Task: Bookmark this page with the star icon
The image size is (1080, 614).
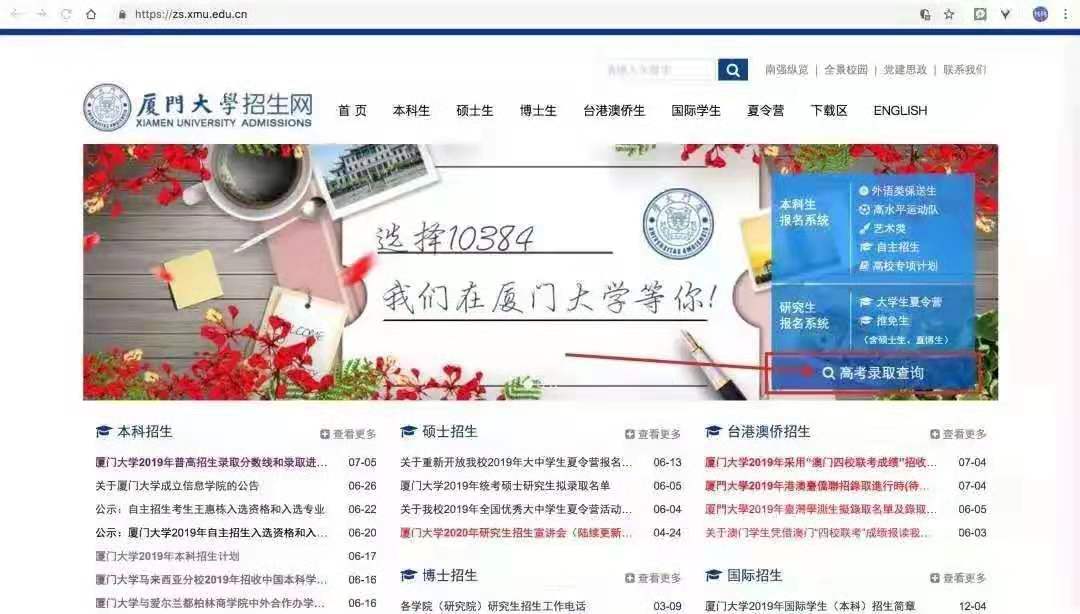Action: point(949,14)
